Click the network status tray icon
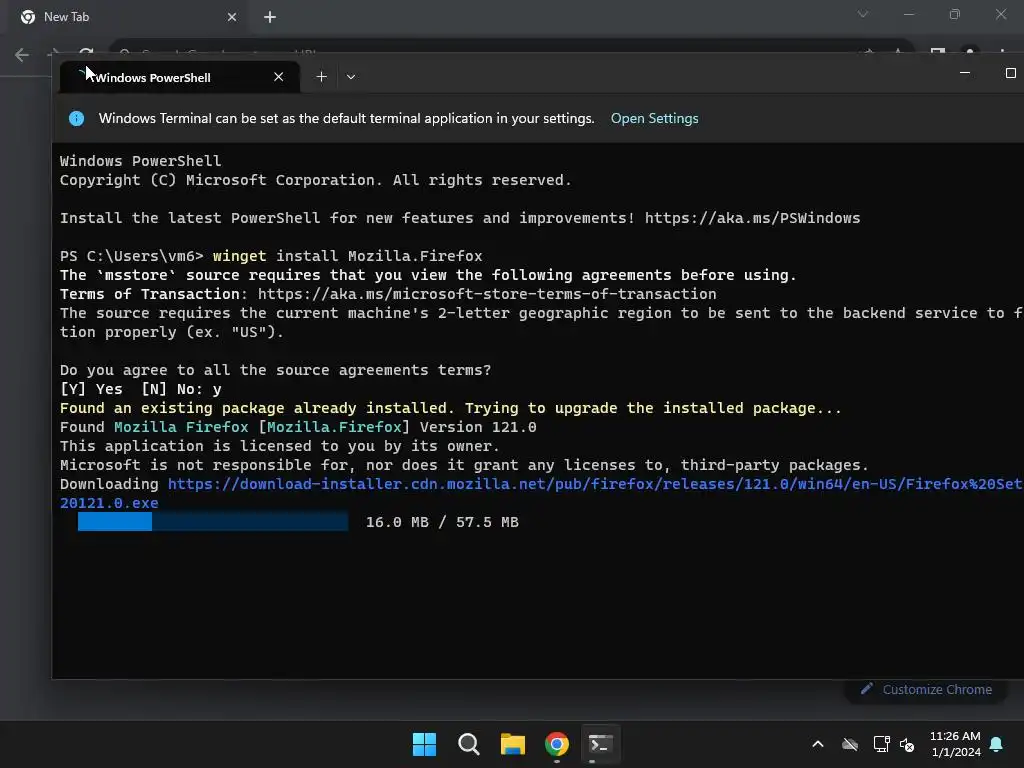 click(x=882, y=744)
